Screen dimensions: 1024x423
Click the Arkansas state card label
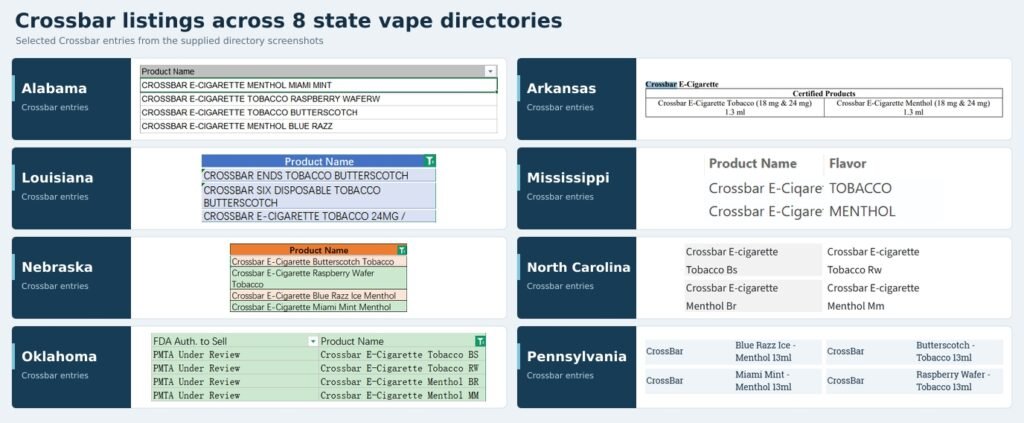click(561, 89)
